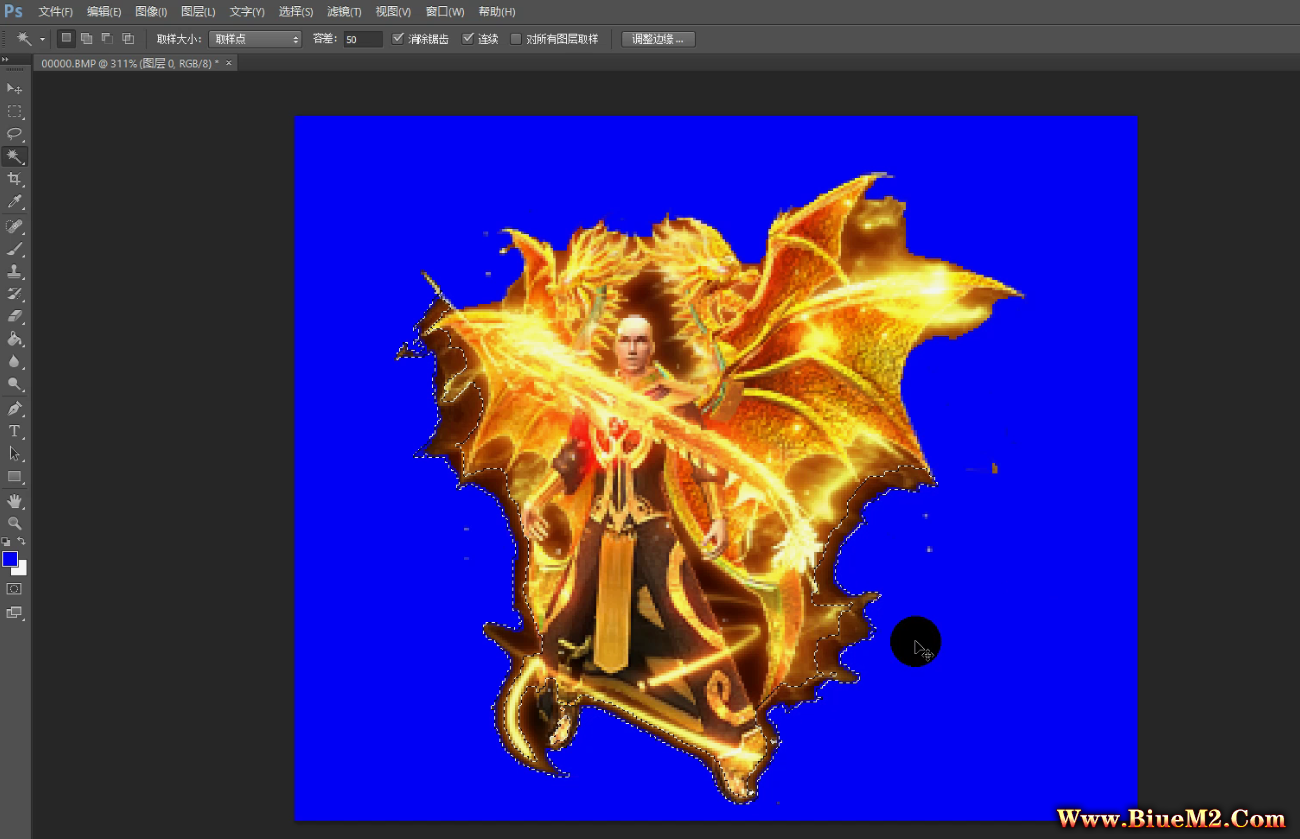Select the Clone Stamp tool

tap(14, 271)
